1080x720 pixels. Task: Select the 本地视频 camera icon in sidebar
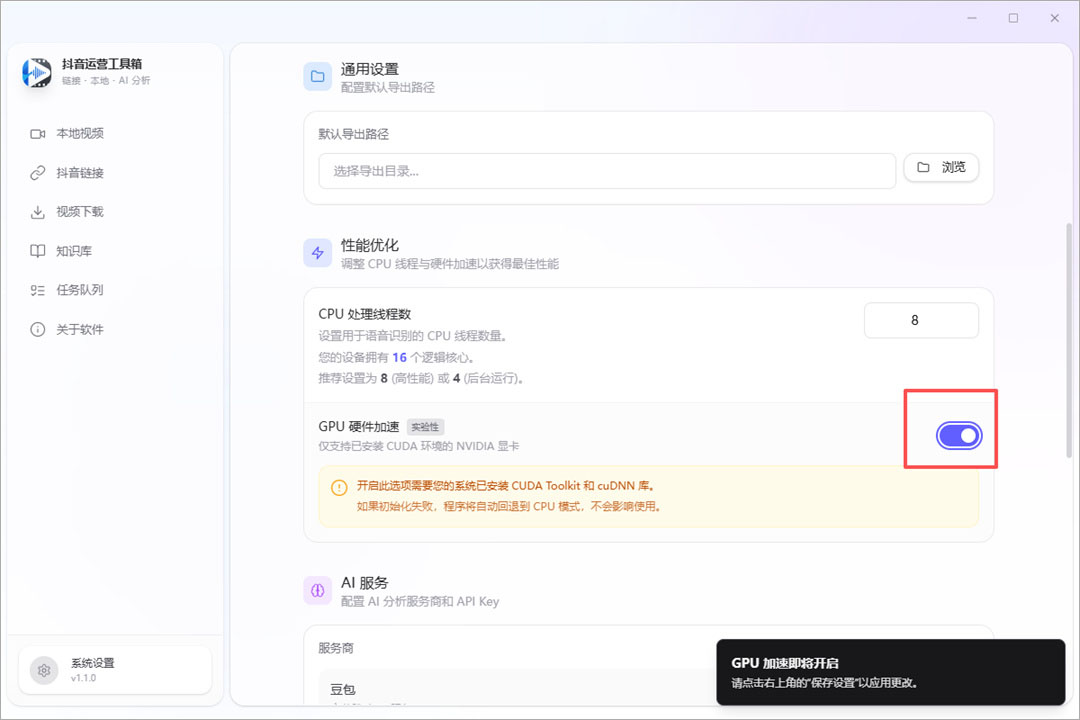pyautogui.click(x=36, y=133)
